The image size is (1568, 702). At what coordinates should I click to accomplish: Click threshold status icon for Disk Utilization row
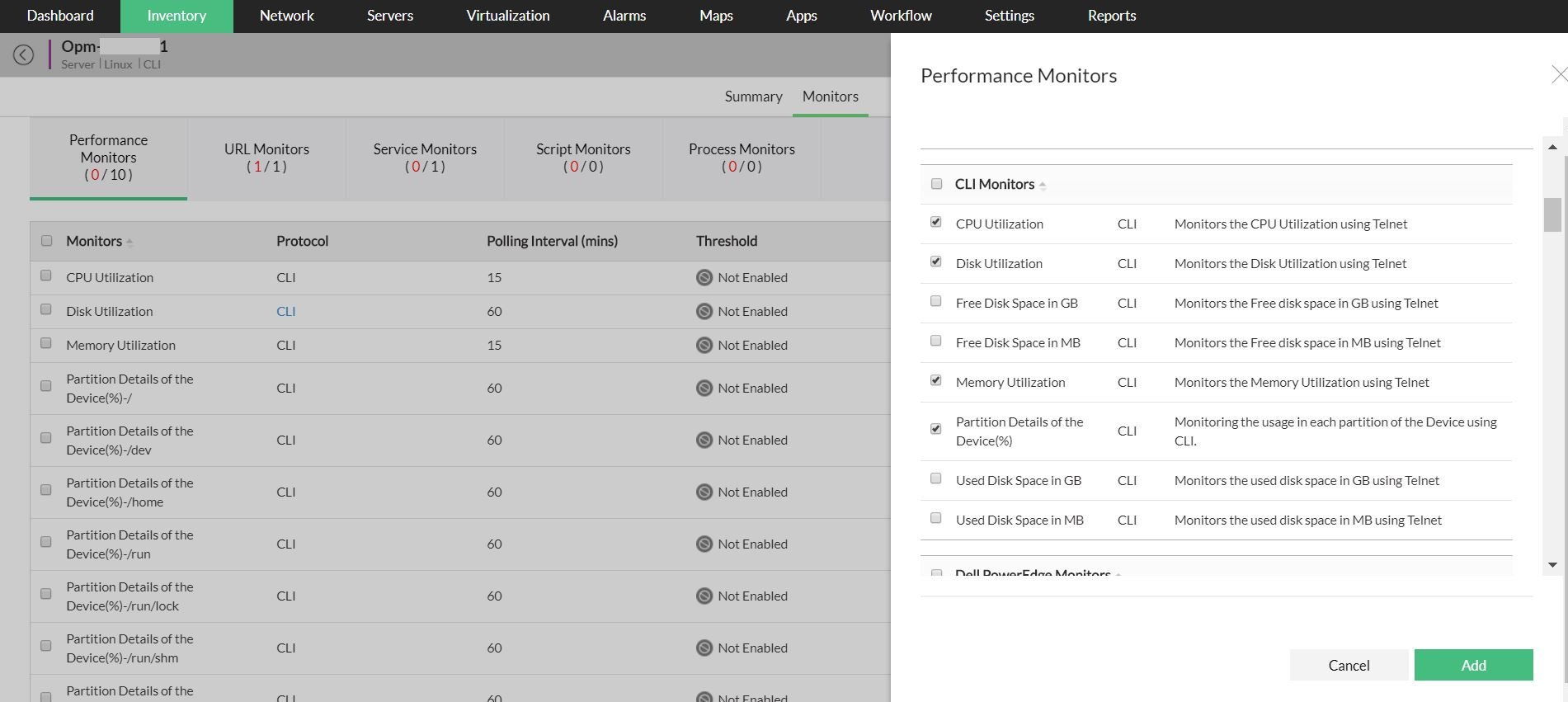pyautogui.click(x=704, y=312)
